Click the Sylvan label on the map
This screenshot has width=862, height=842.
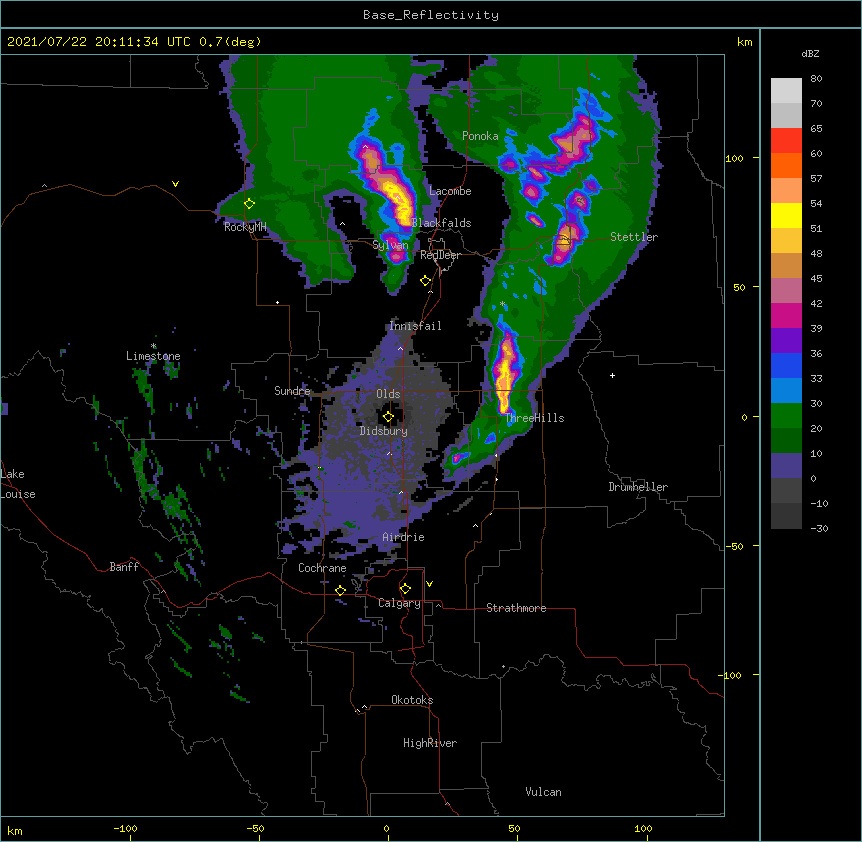click(x=390, y=245)
